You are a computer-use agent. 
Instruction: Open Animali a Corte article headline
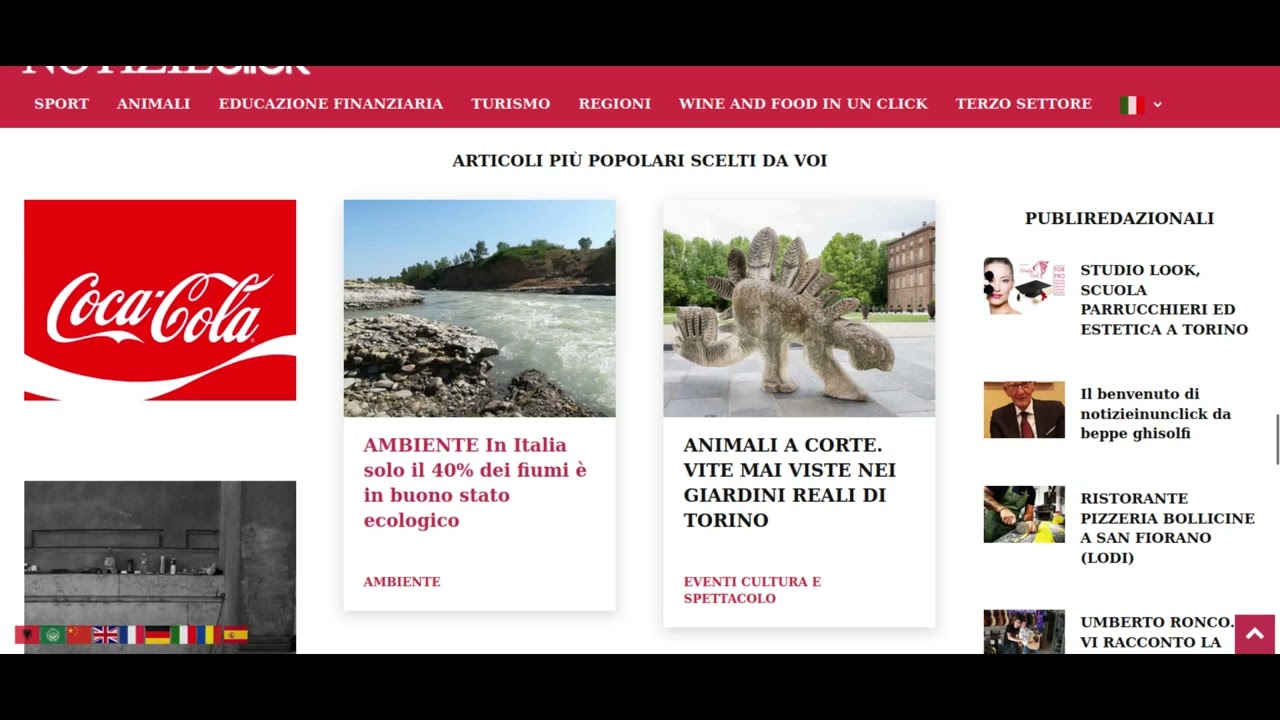pyautogui.click(x=790, y=482)
